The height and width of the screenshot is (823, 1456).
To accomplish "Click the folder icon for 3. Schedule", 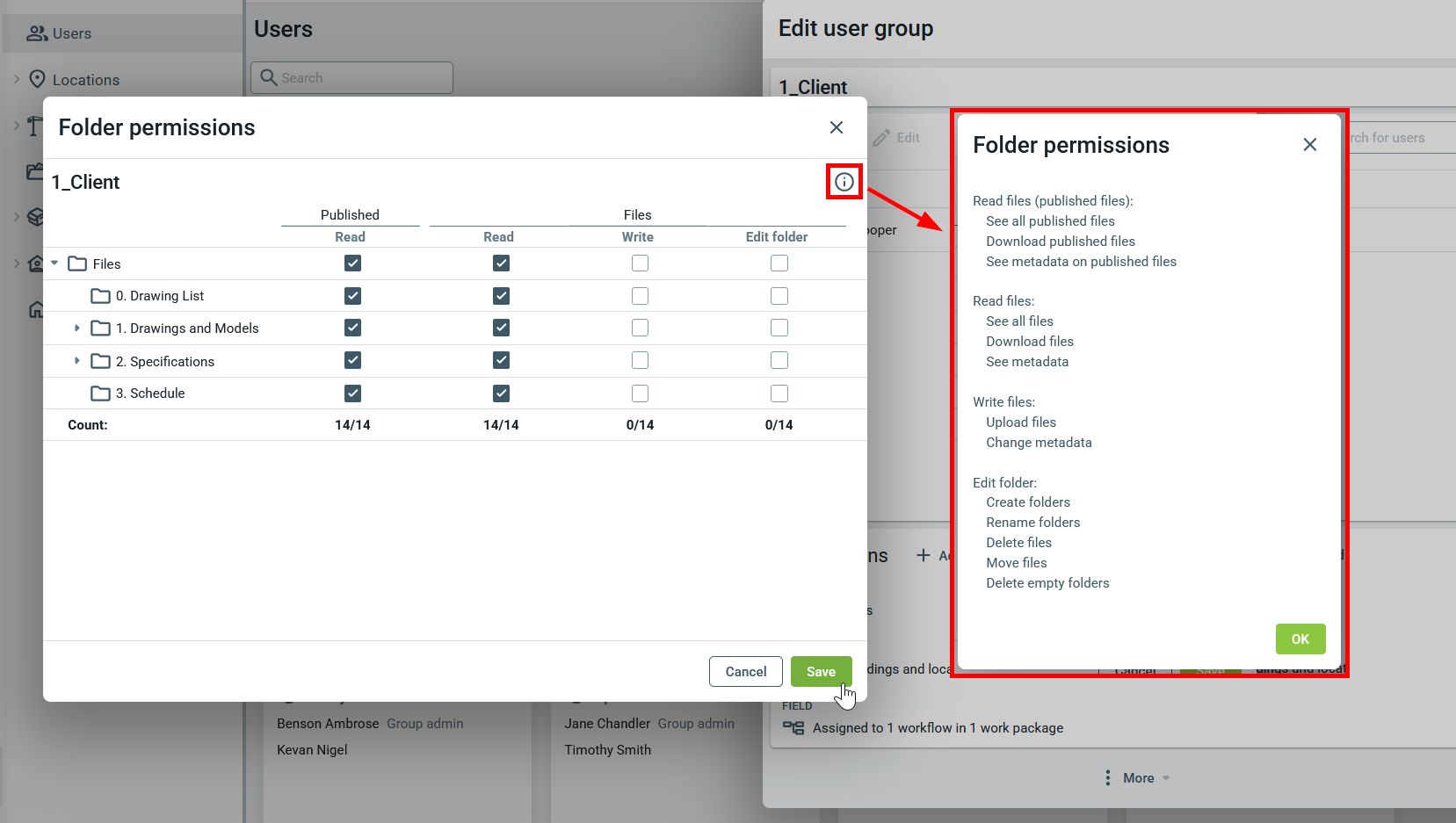I will pyautogui.click(x=101, y=393).
